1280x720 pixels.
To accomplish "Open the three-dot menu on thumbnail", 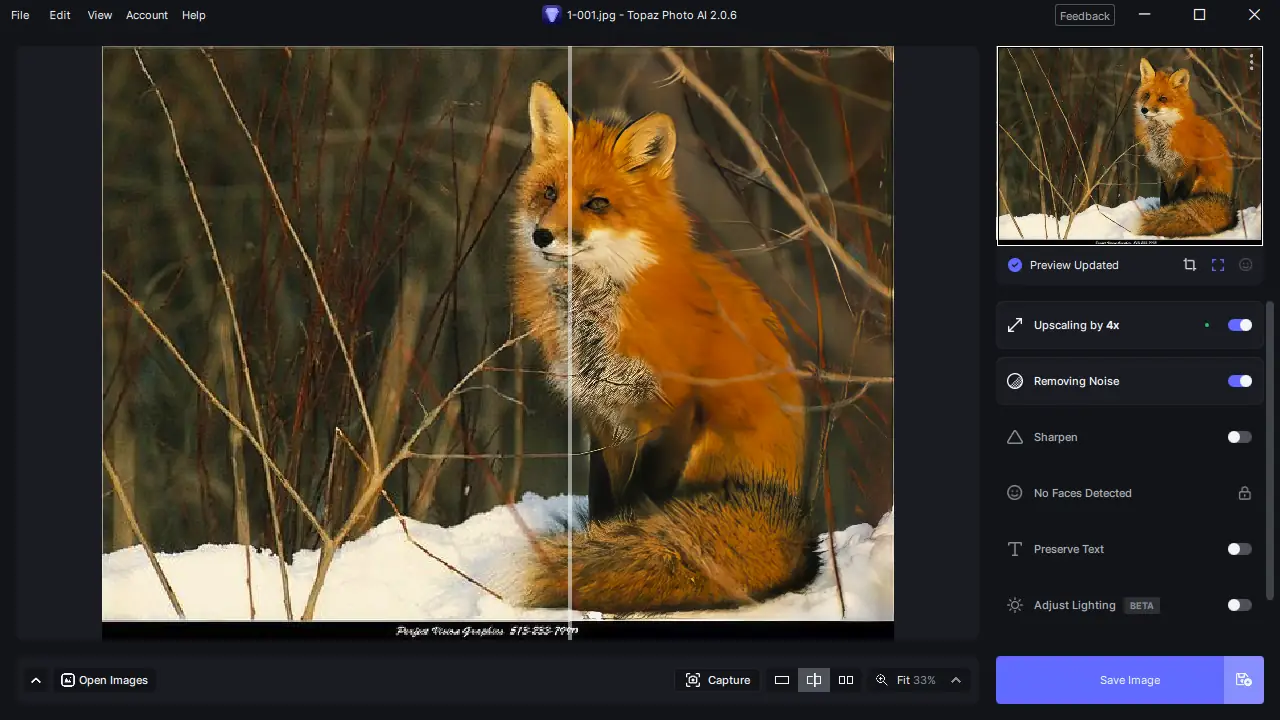I will (x=1251, y=62).
